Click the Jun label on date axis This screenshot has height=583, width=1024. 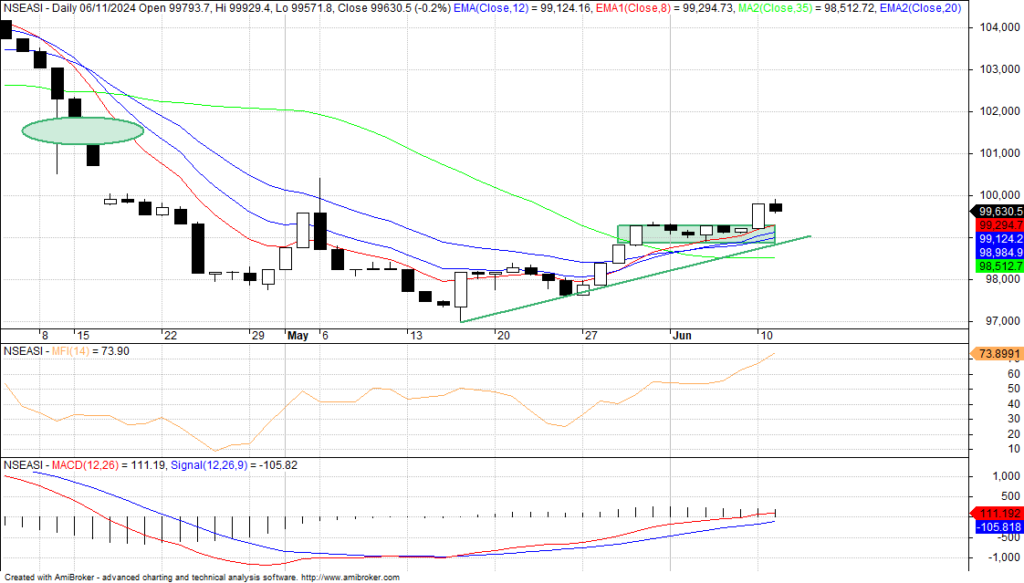pos(683,335)
